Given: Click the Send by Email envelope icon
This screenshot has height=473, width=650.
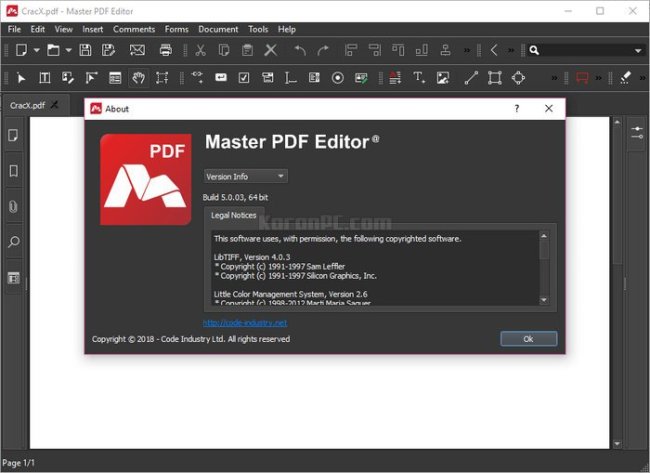Looking at the screenshot, I should coord(137,50).
